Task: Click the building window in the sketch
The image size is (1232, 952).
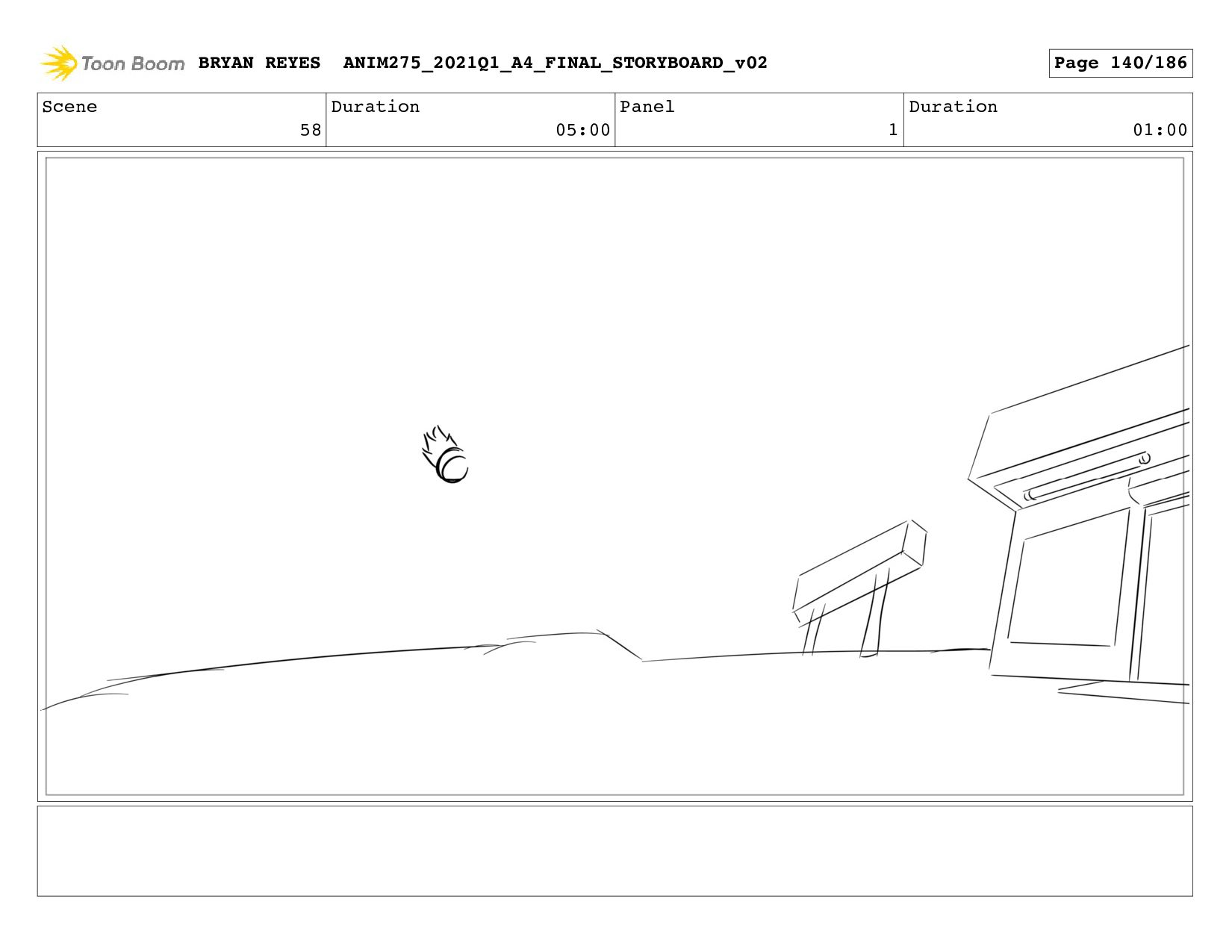Action: pos(1068,577)
